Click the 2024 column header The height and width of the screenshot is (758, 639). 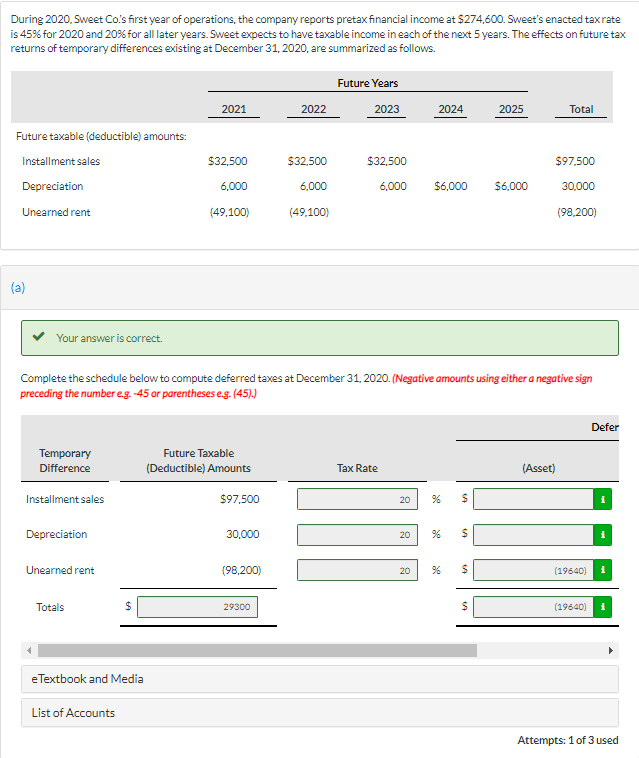coord(450,109)
